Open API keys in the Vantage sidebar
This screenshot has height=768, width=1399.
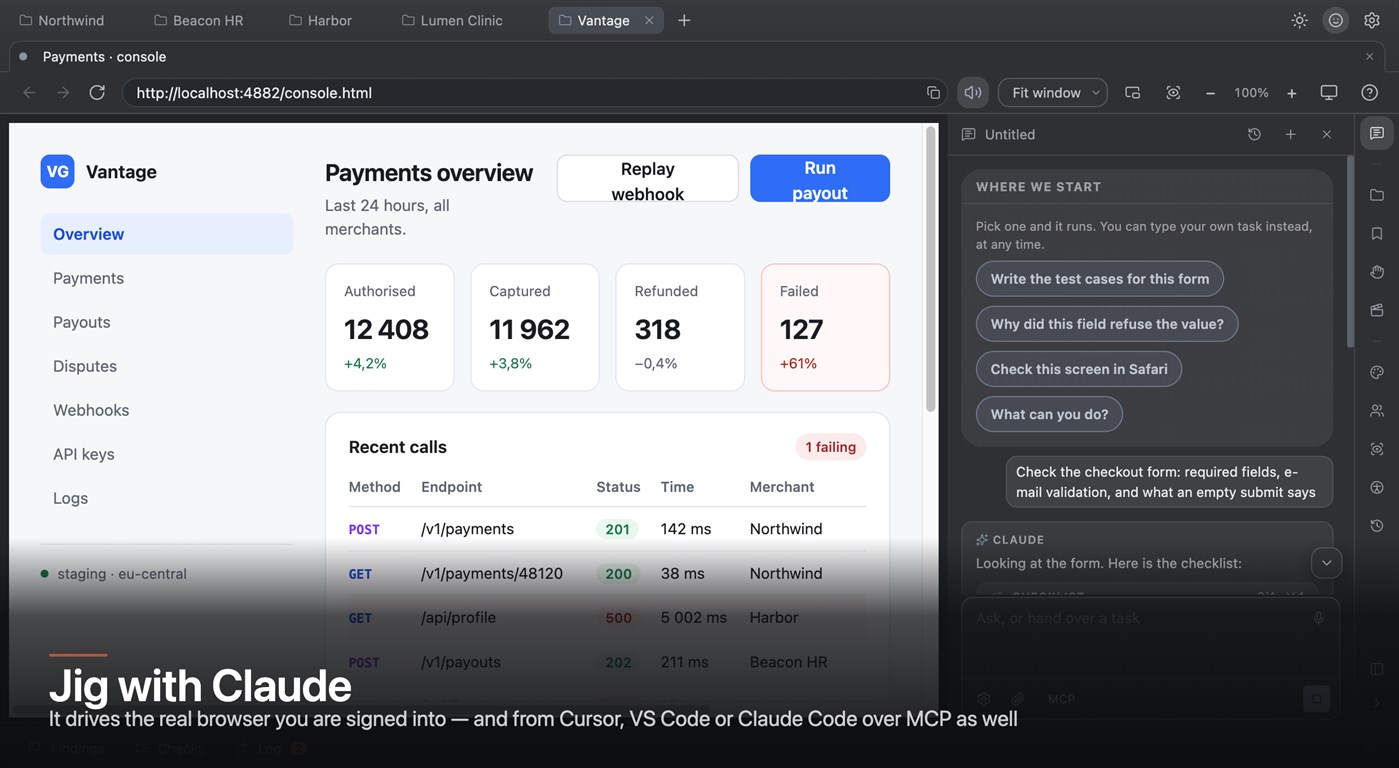[167, 454]
